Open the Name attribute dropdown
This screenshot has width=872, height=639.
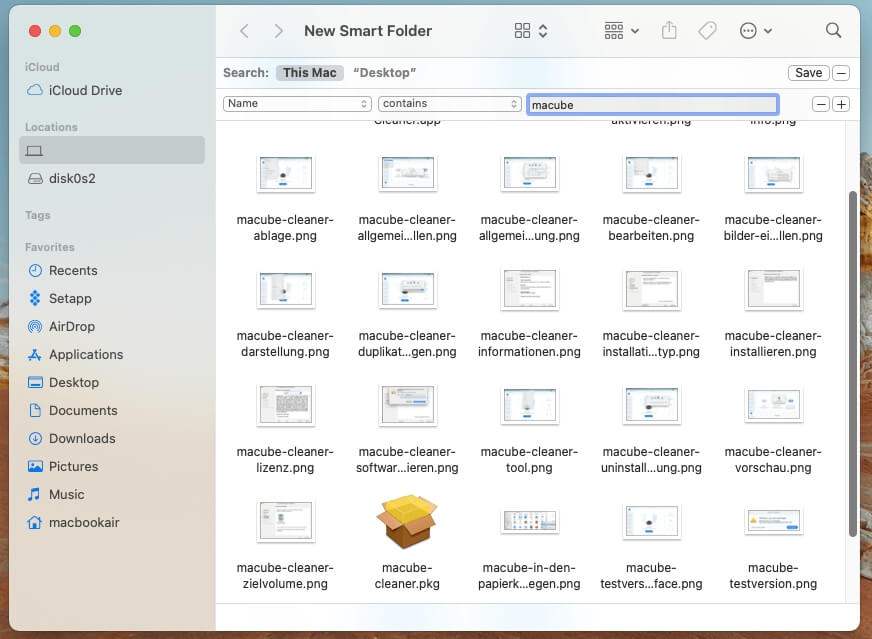click(x=297, y=103)
